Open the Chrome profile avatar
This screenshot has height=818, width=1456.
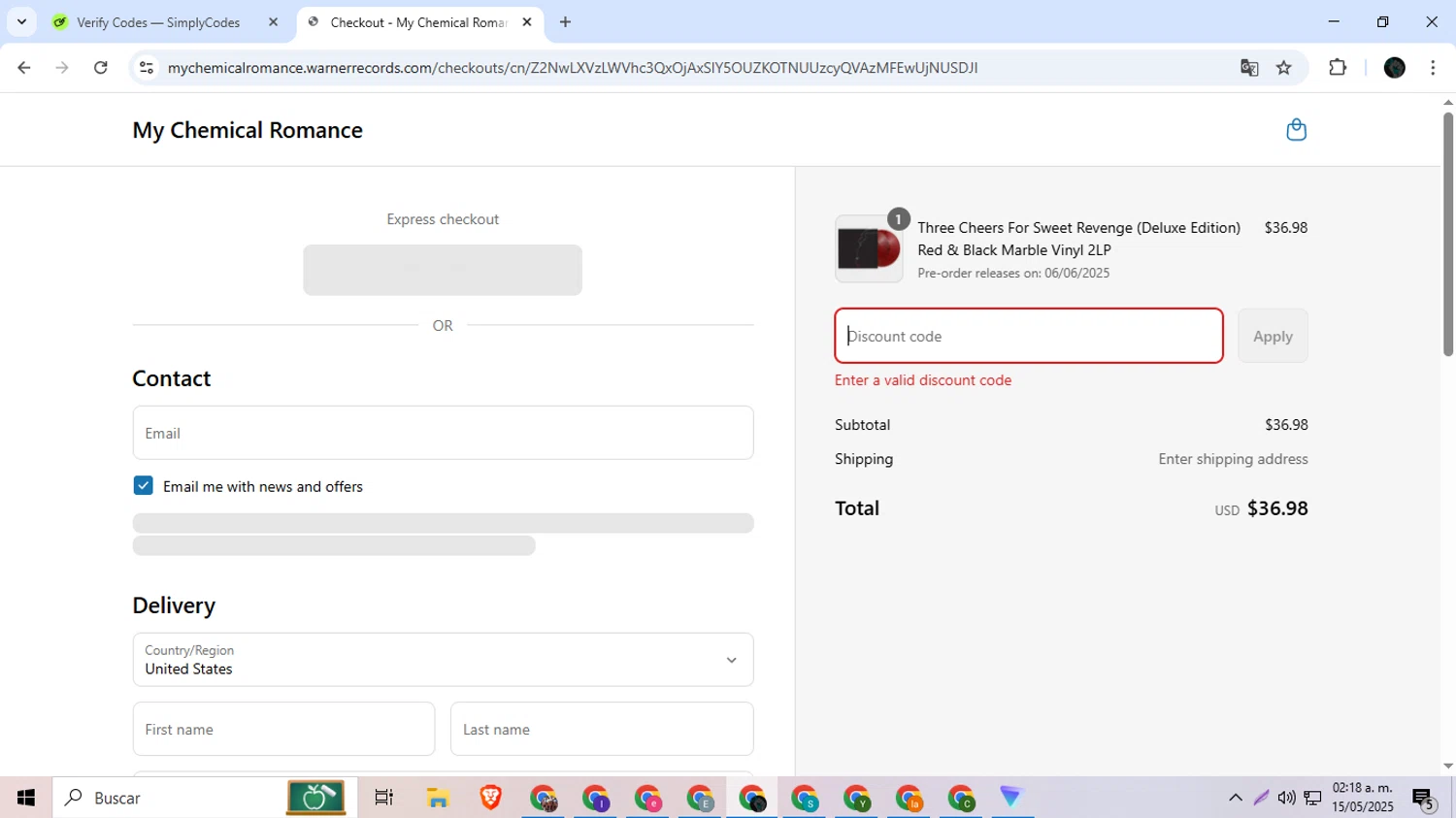[1395, 68]
